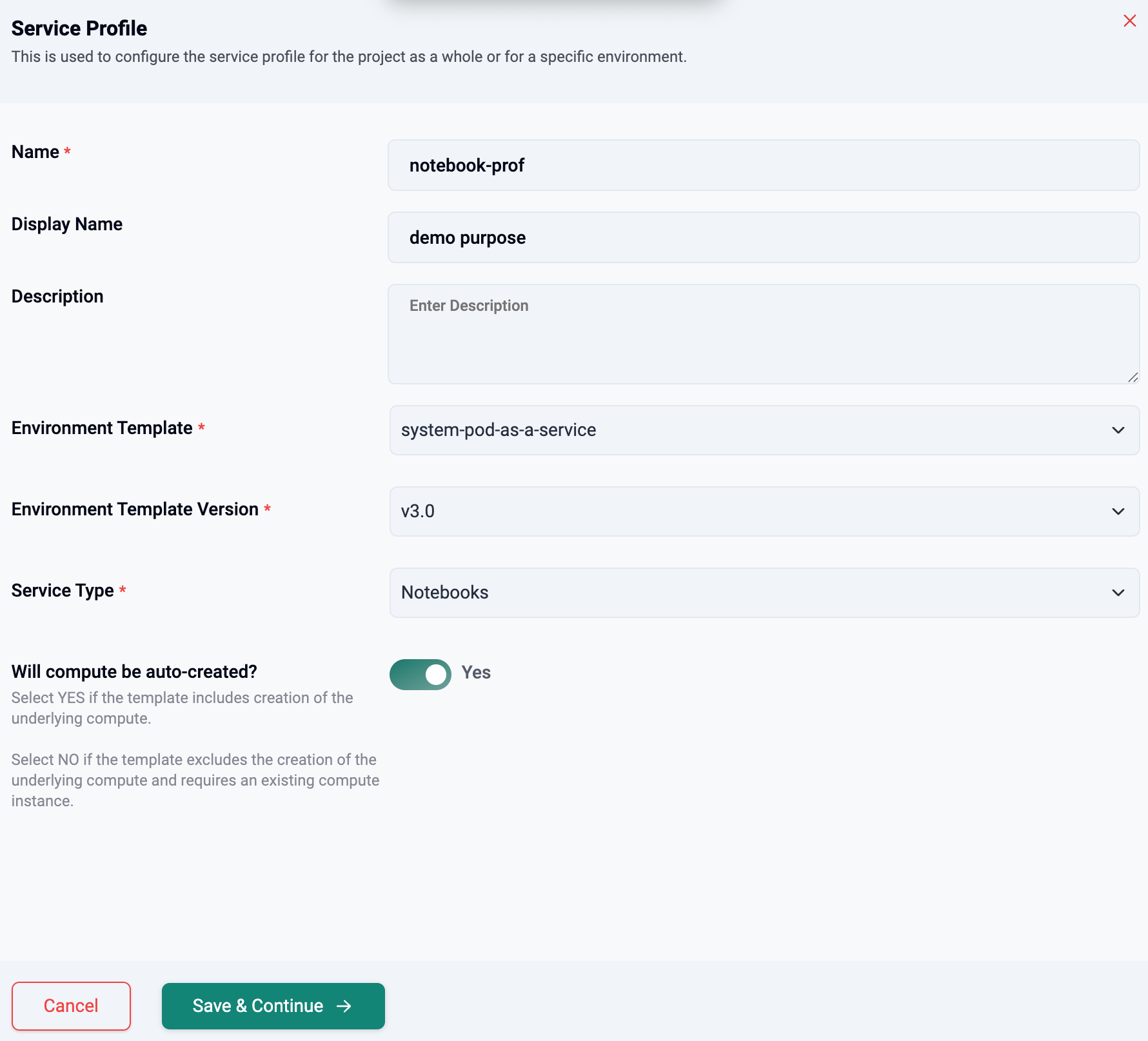
Task: Grab the Description textarea resize handle
Action: tap(1133, 377)
